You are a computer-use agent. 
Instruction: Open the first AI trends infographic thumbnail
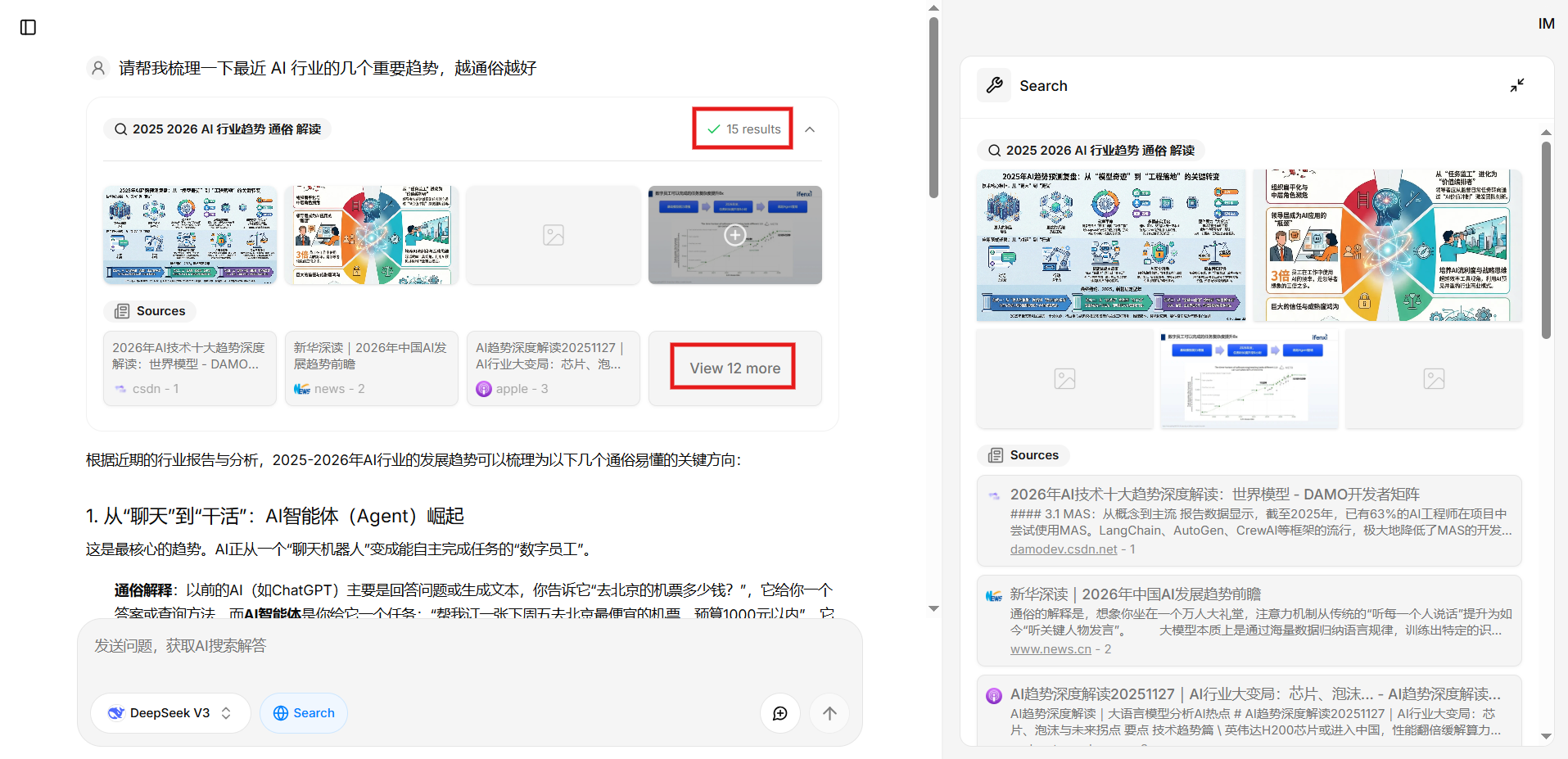(x=190, y=235)
